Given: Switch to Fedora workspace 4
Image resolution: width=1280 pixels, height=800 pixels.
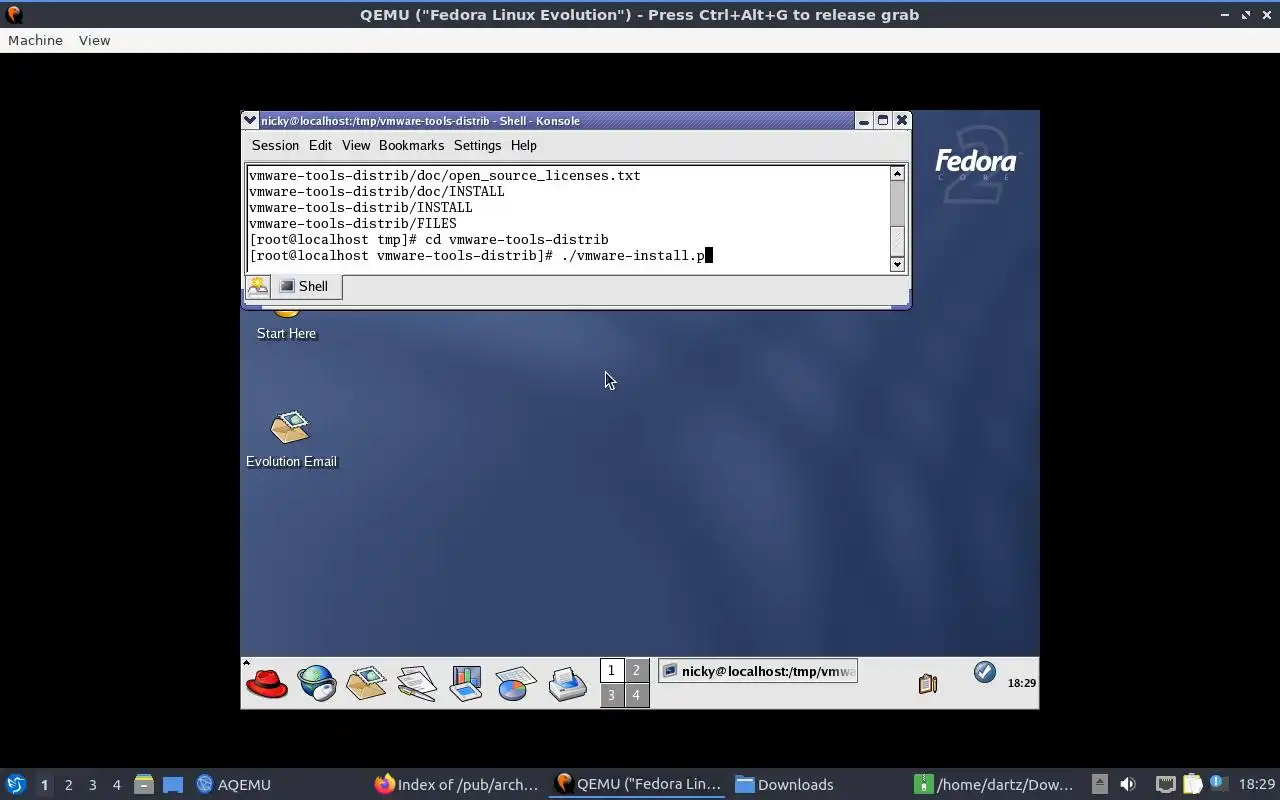Looking at the screenshot, I should 636,695.
